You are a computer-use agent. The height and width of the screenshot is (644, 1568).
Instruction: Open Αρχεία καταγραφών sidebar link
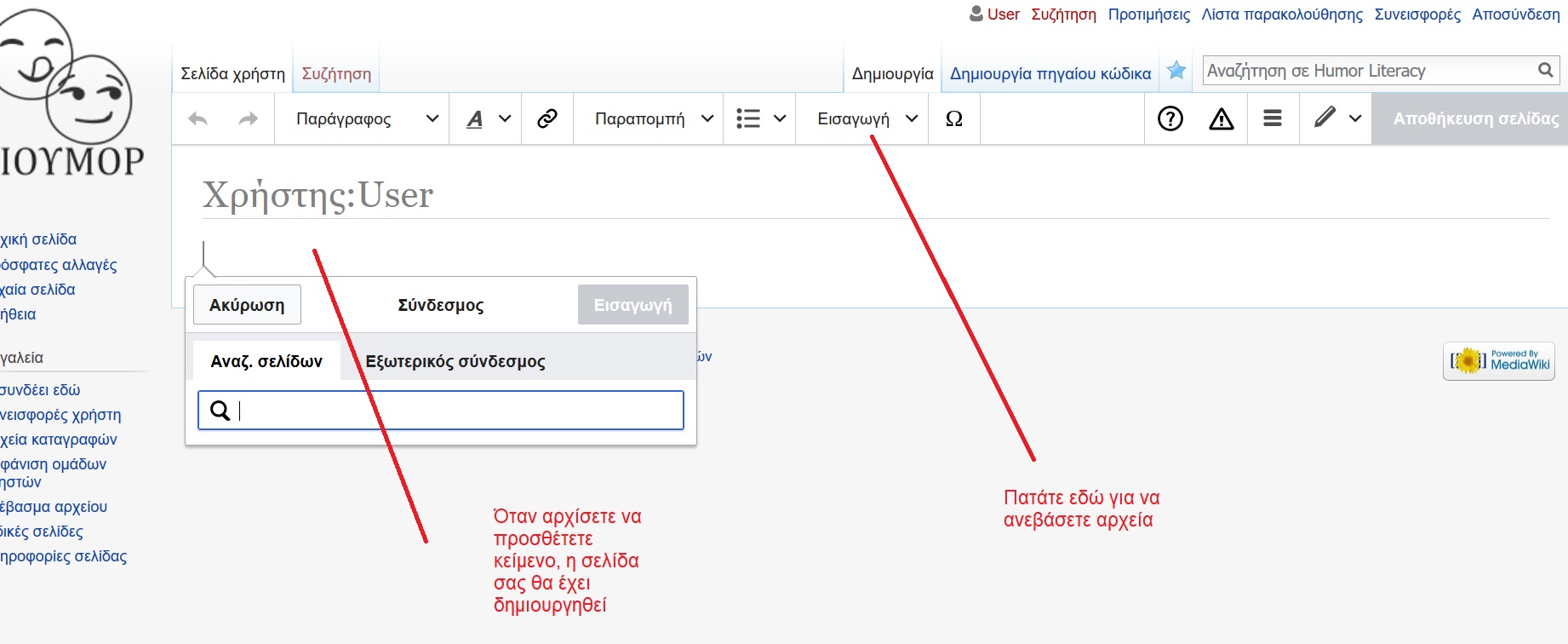[59, 440]
